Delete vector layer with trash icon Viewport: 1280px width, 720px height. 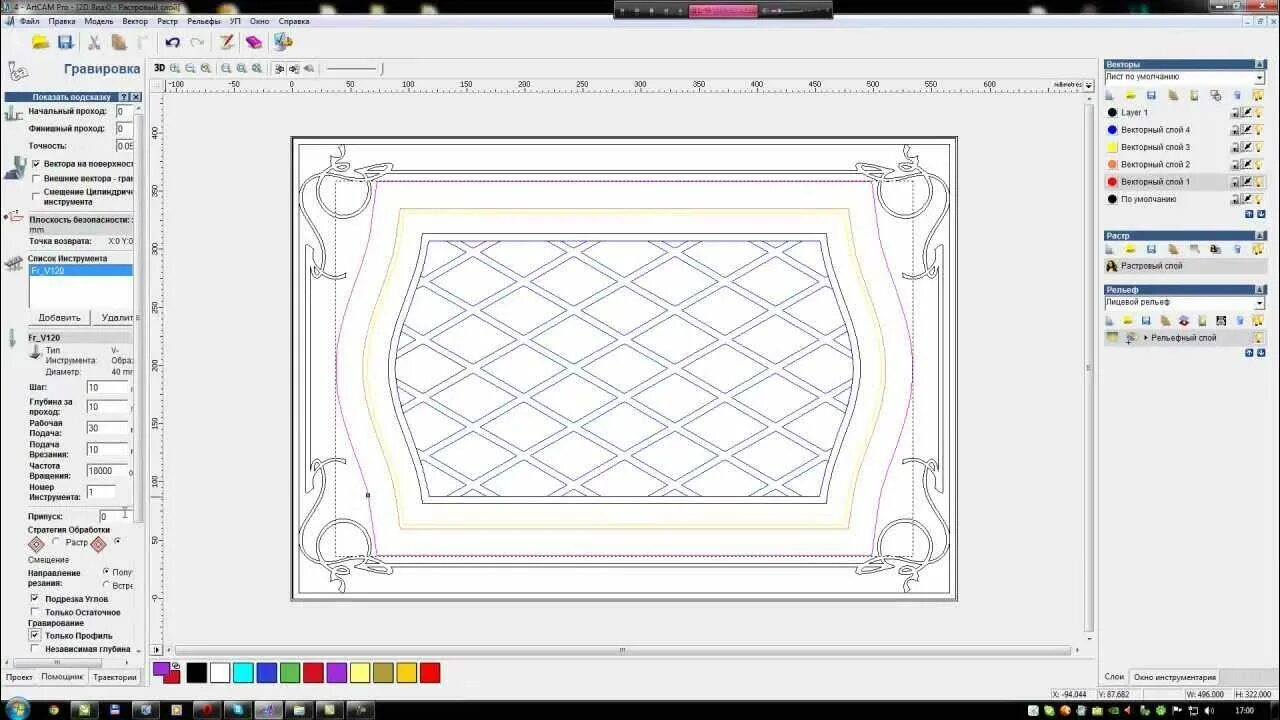(x=1237, y=95)
